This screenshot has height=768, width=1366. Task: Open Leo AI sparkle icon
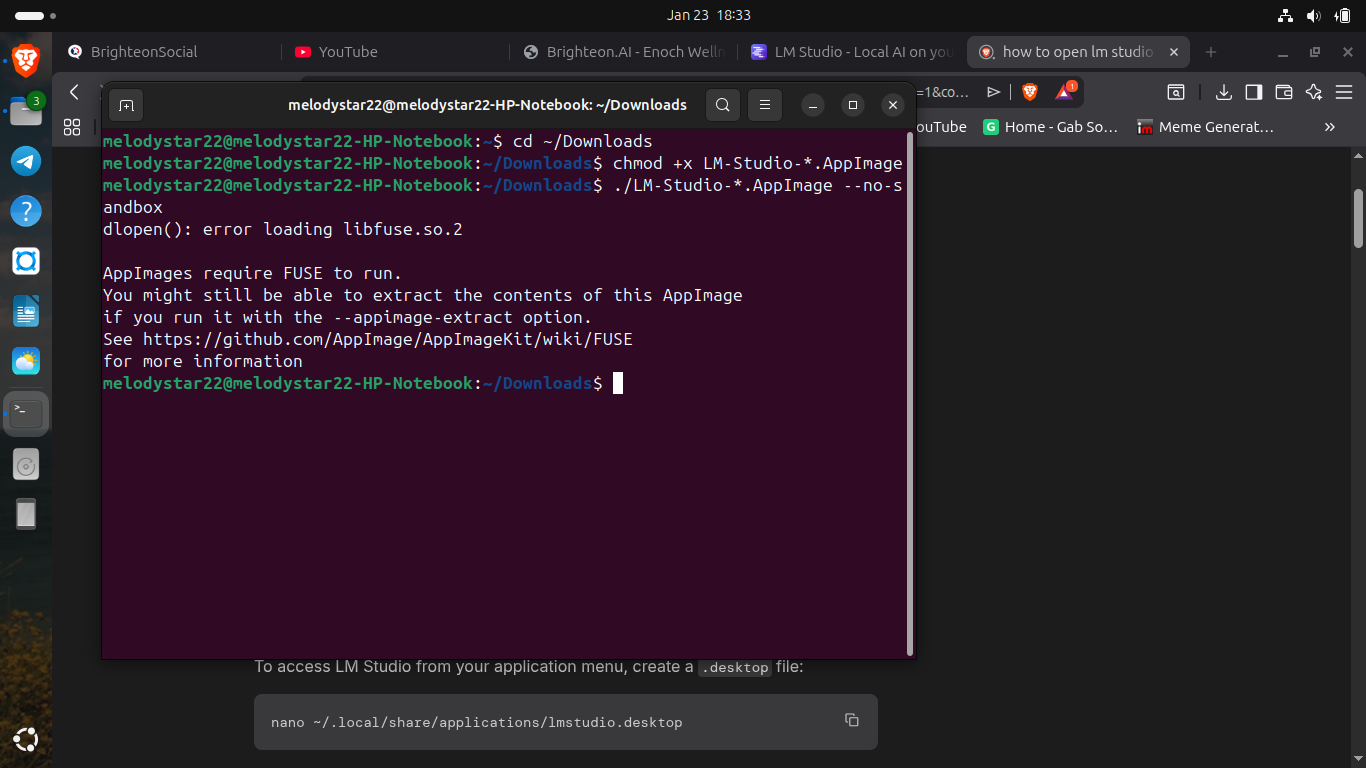coord(1314,92)
